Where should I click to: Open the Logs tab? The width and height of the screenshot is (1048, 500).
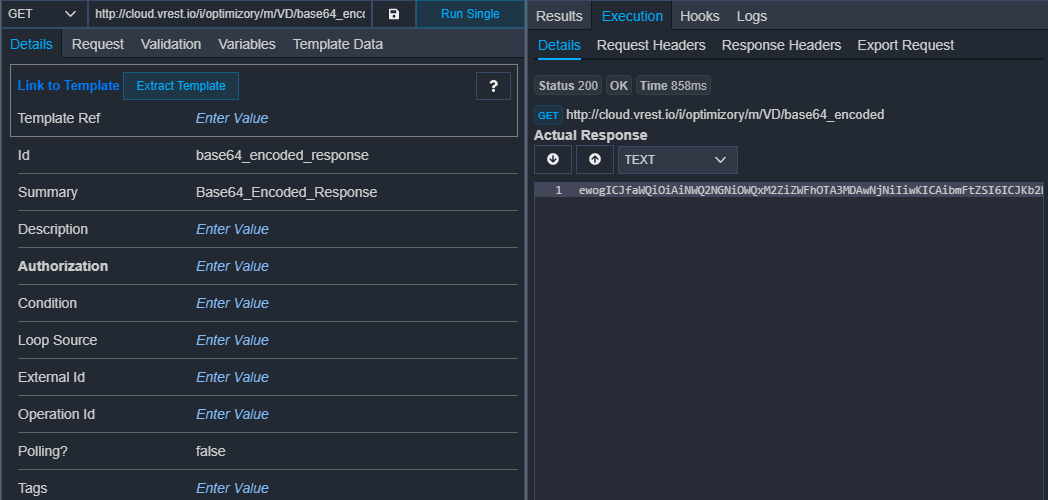tap(752, 16)
